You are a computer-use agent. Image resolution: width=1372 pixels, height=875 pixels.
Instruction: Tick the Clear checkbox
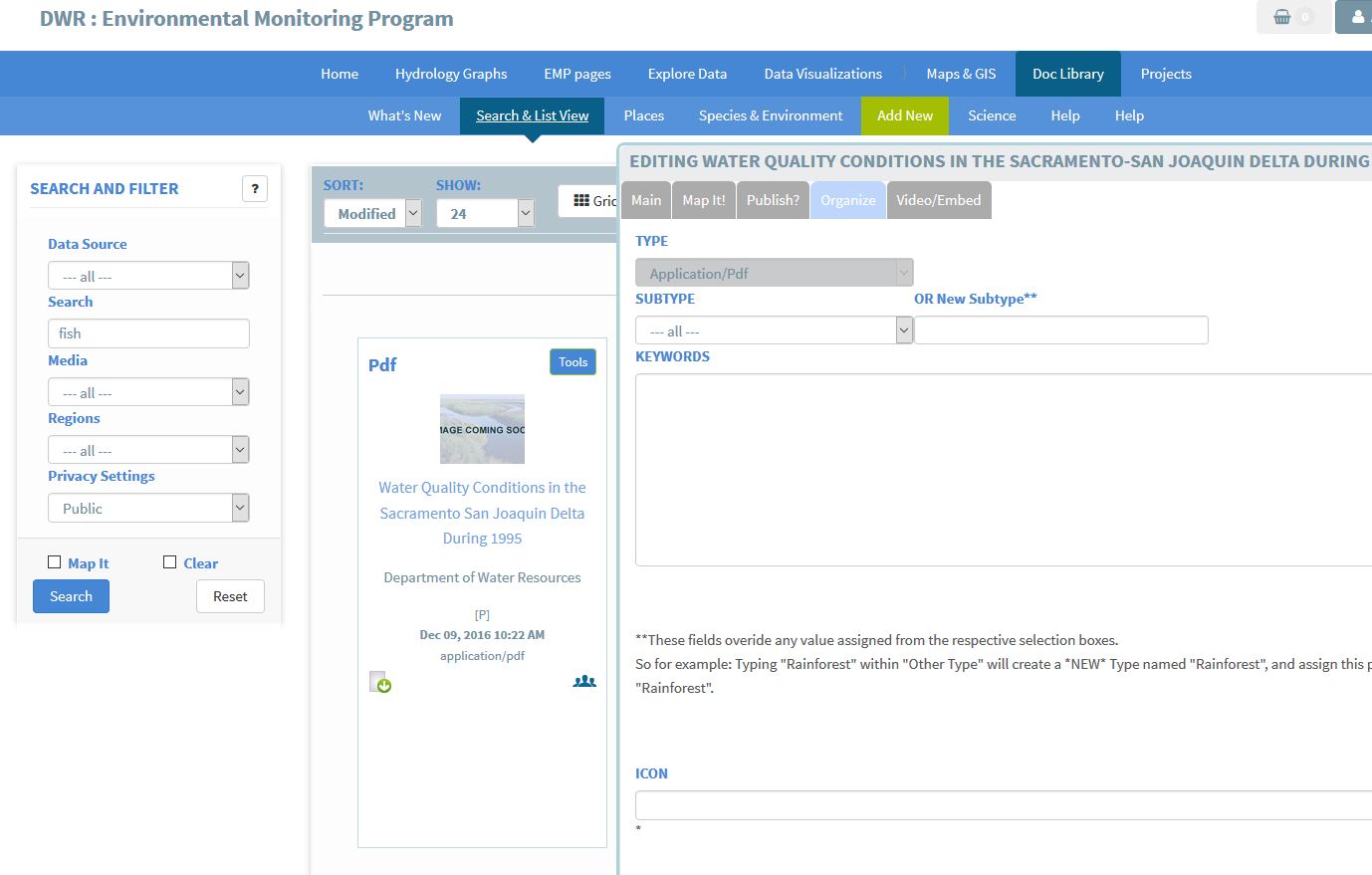170,562
